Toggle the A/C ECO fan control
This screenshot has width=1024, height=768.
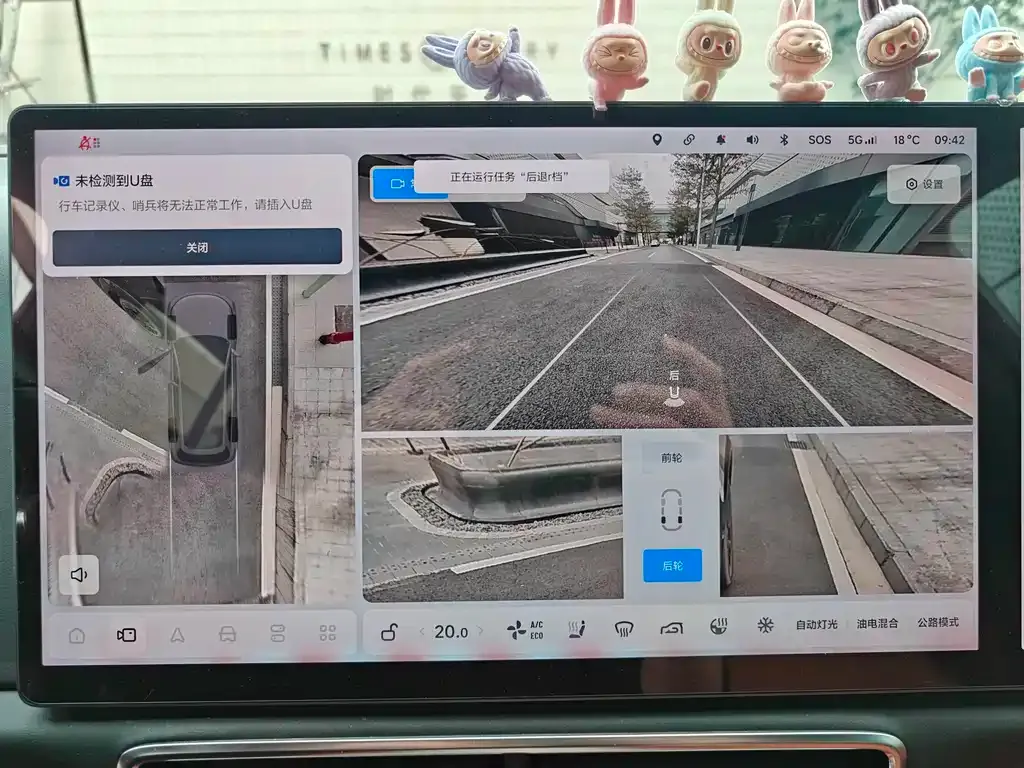pyautogui.click(x=525, y=630)
